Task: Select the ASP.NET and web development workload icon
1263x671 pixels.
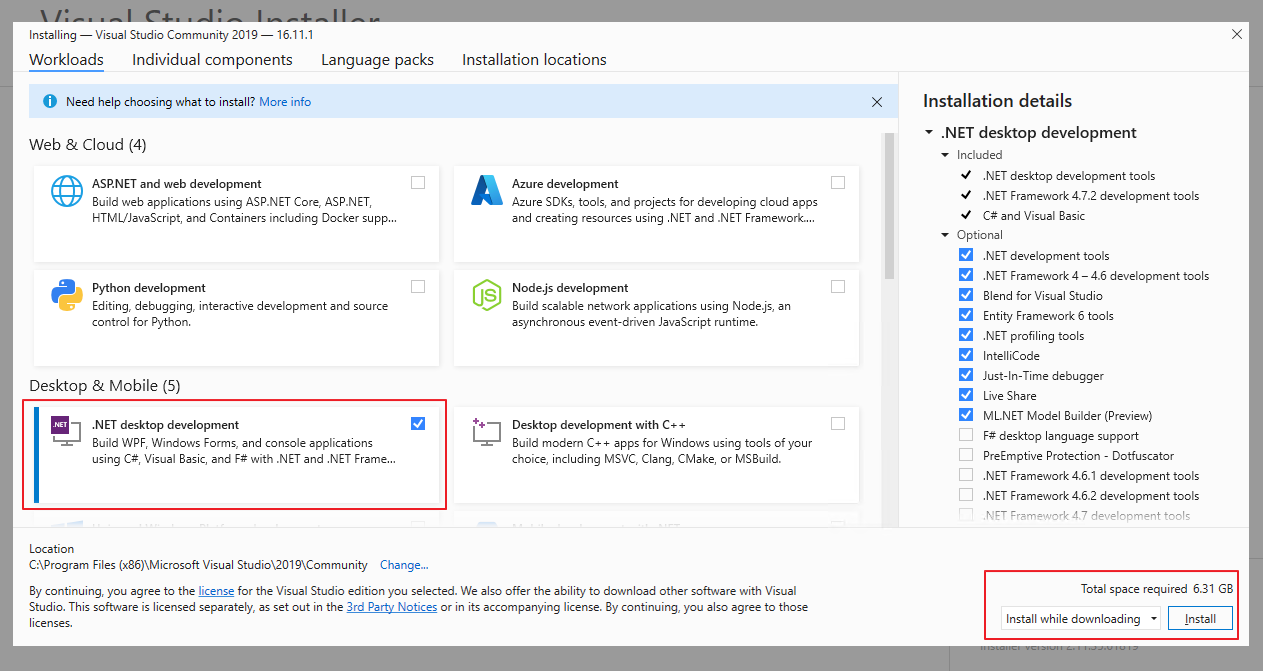Action: click(66, 190)
